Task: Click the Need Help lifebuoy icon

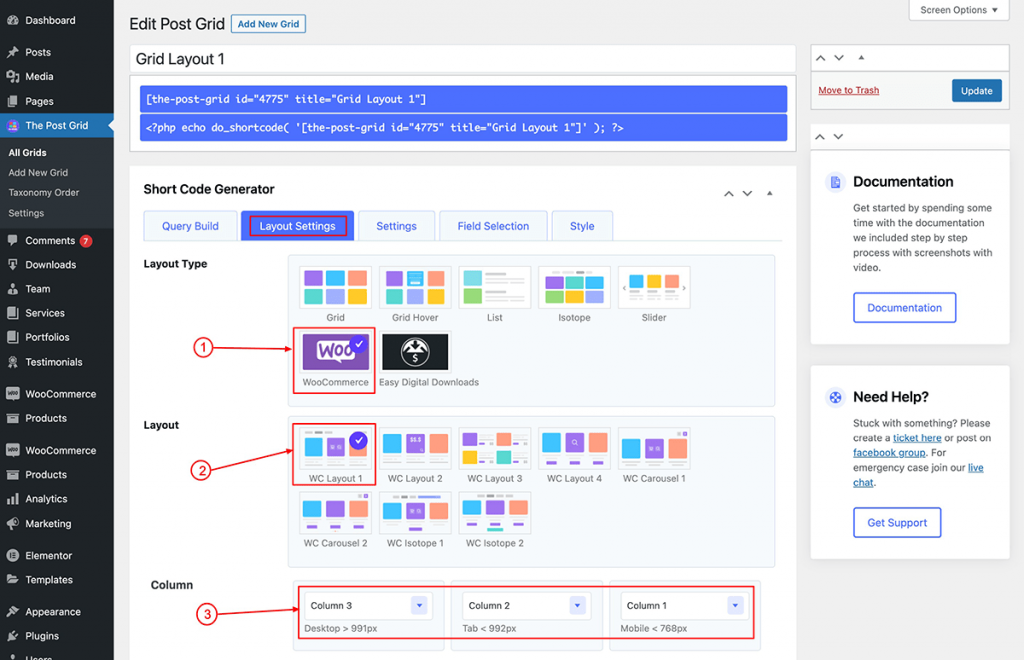Action: pos(835,397)
